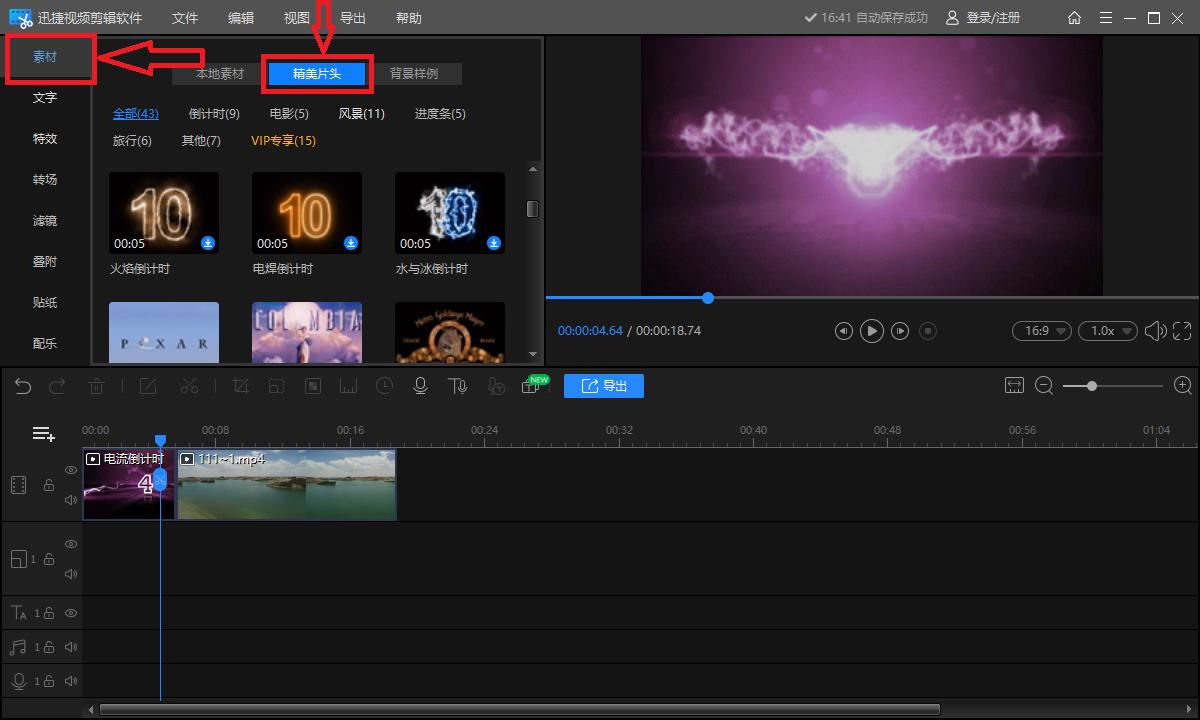Open the 16:9 aspect ratio dropdown
The height and width of the screenshot is (720, 1200).
click(1041, 330)
